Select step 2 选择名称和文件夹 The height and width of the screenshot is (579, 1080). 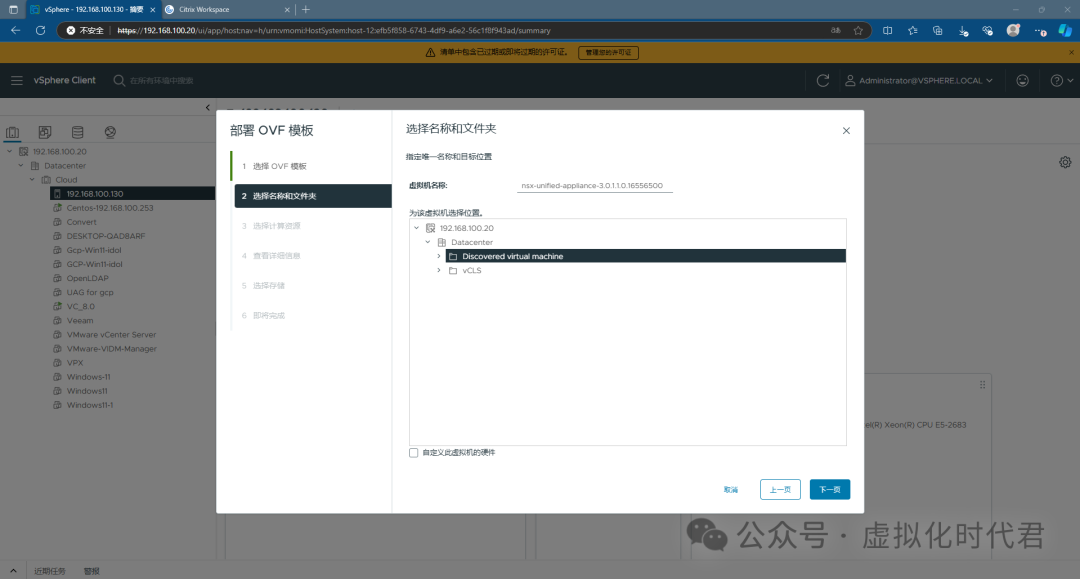[313, 196]
